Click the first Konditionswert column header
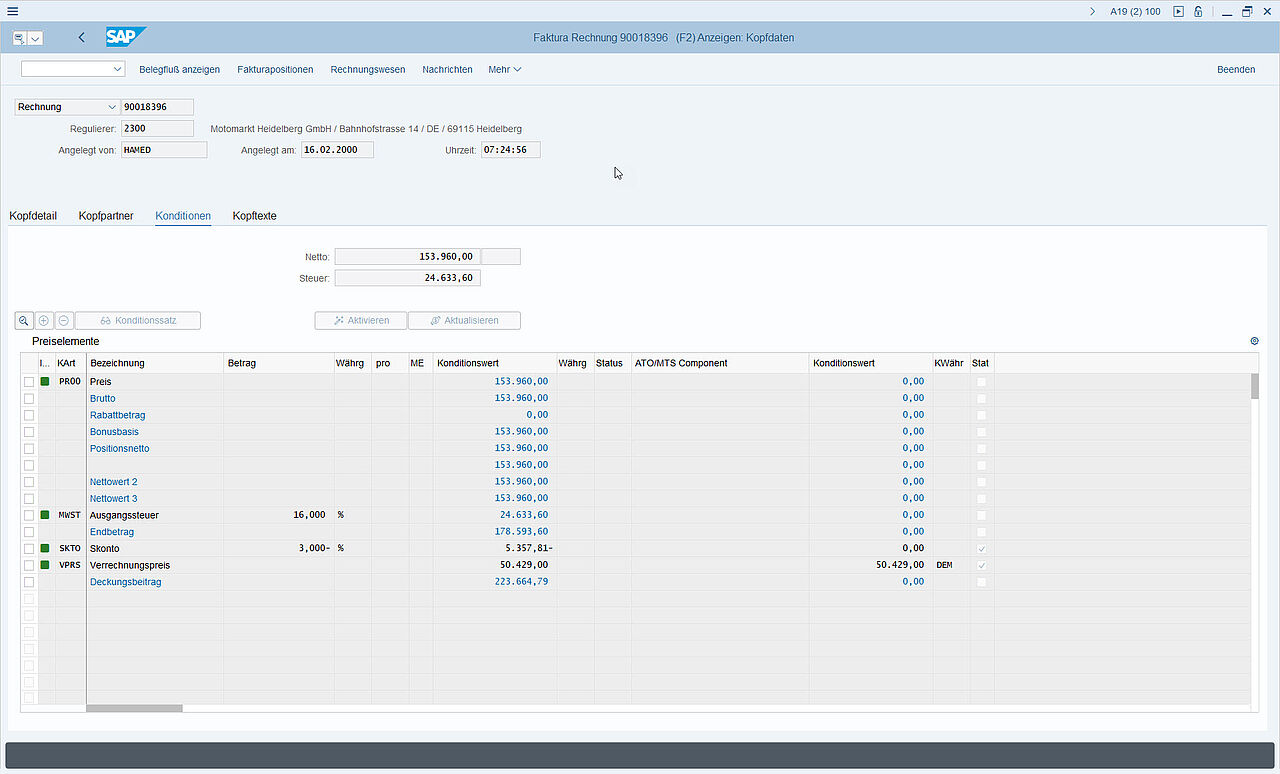The height and width of the screenshot is (774, 1280). point(495,363)
